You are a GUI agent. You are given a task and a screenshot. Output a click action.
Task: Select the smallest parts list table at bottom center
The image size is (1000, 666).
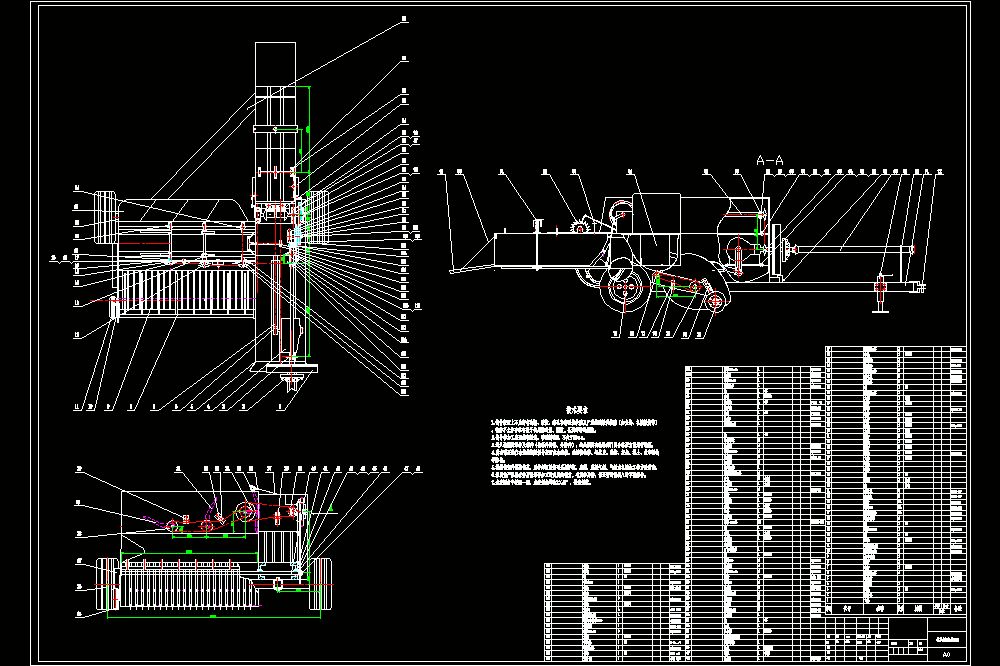click(615, 612)
